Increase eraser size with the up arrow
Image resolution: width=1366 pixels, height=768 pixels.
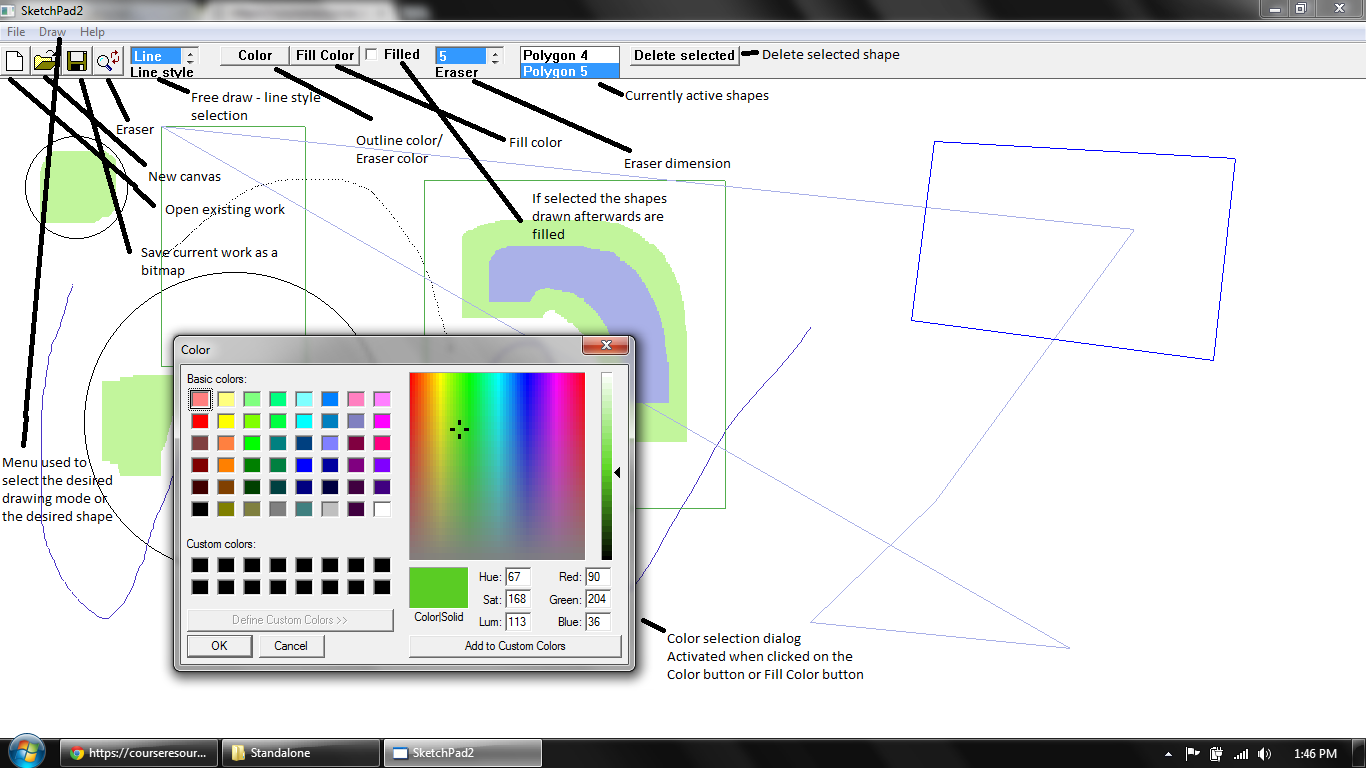click(495, 52)
